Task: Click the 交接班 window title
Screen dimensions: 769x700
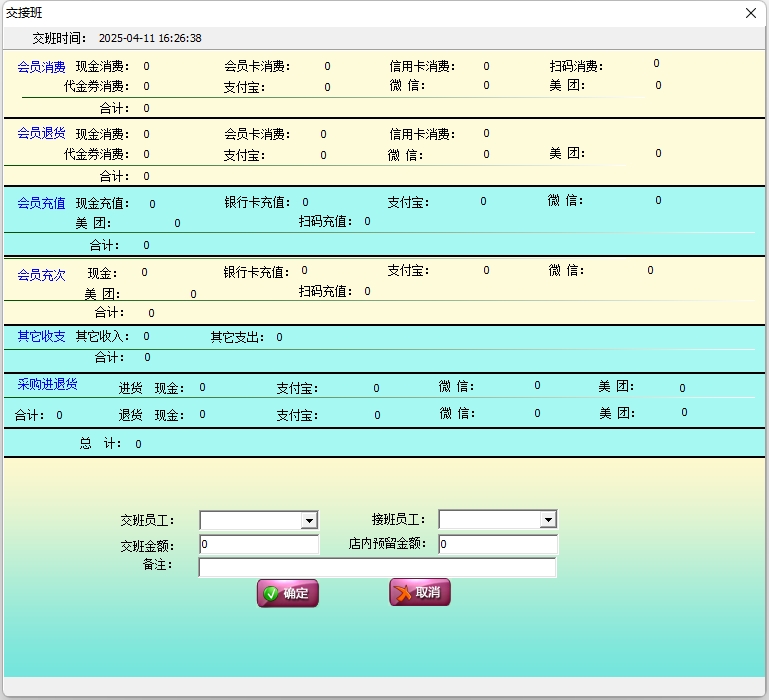Action: click(x=24, y=13)
